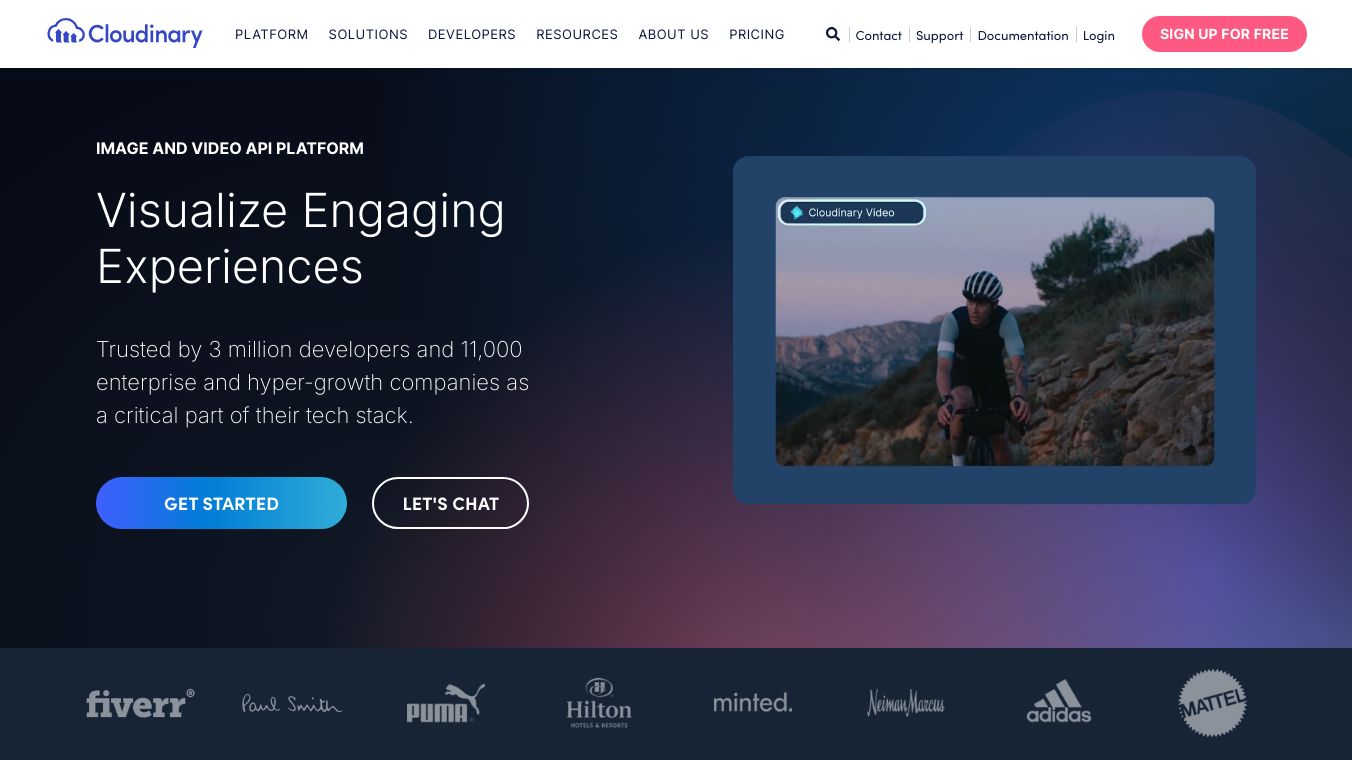Open the Support link
The image size is (1352, 760).
940,35
